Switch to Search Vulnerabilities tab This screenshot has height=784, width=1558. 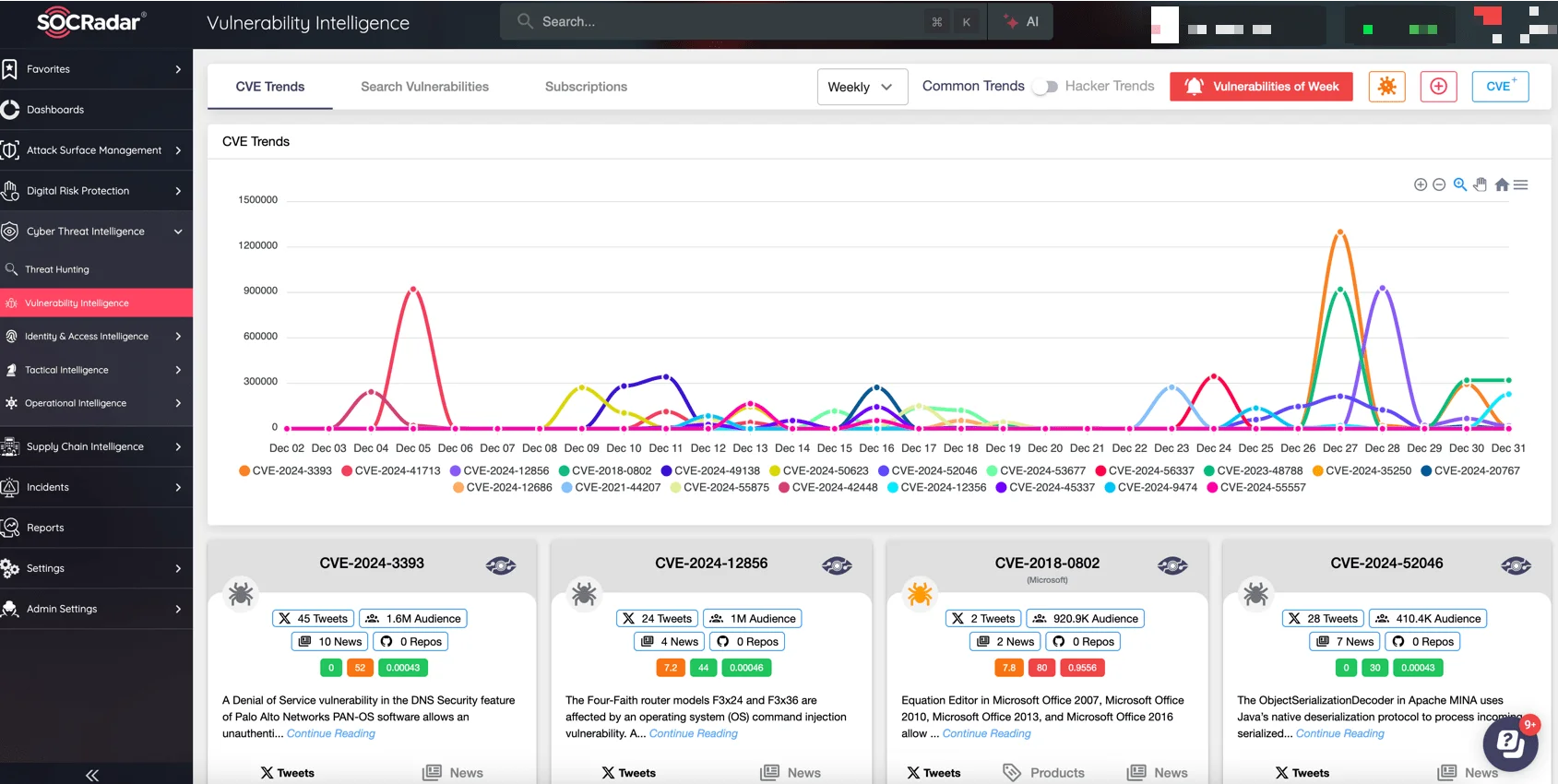(x=424, y=87)
